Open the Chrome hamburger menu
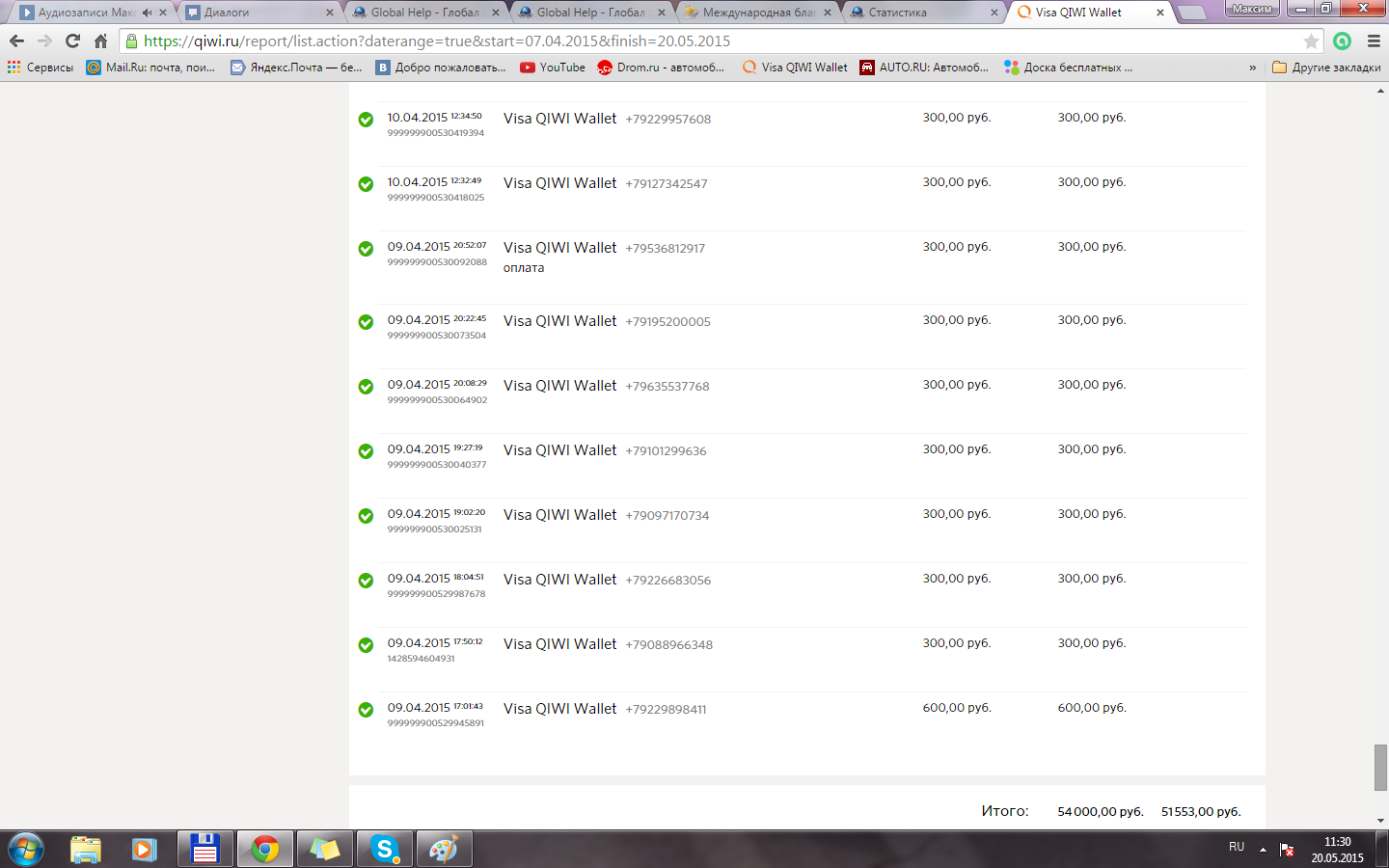 pos(1374,41)
